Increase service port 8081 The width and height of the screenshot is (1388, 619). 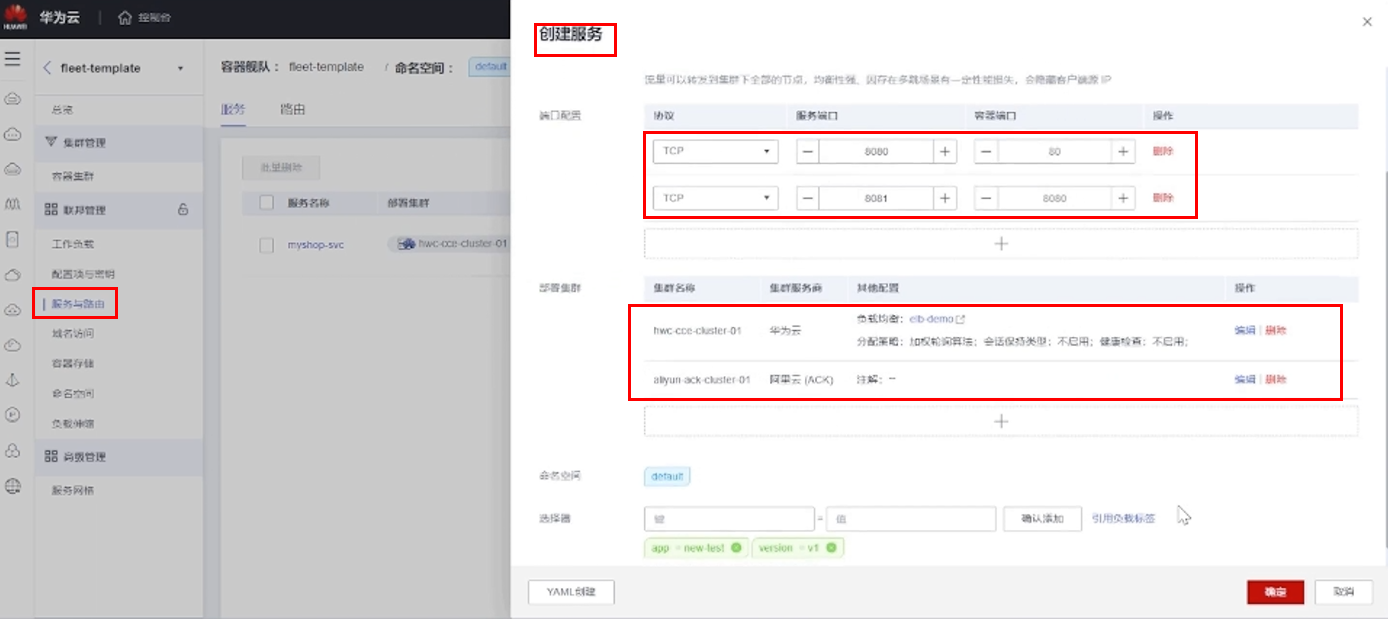click(944, 198)
